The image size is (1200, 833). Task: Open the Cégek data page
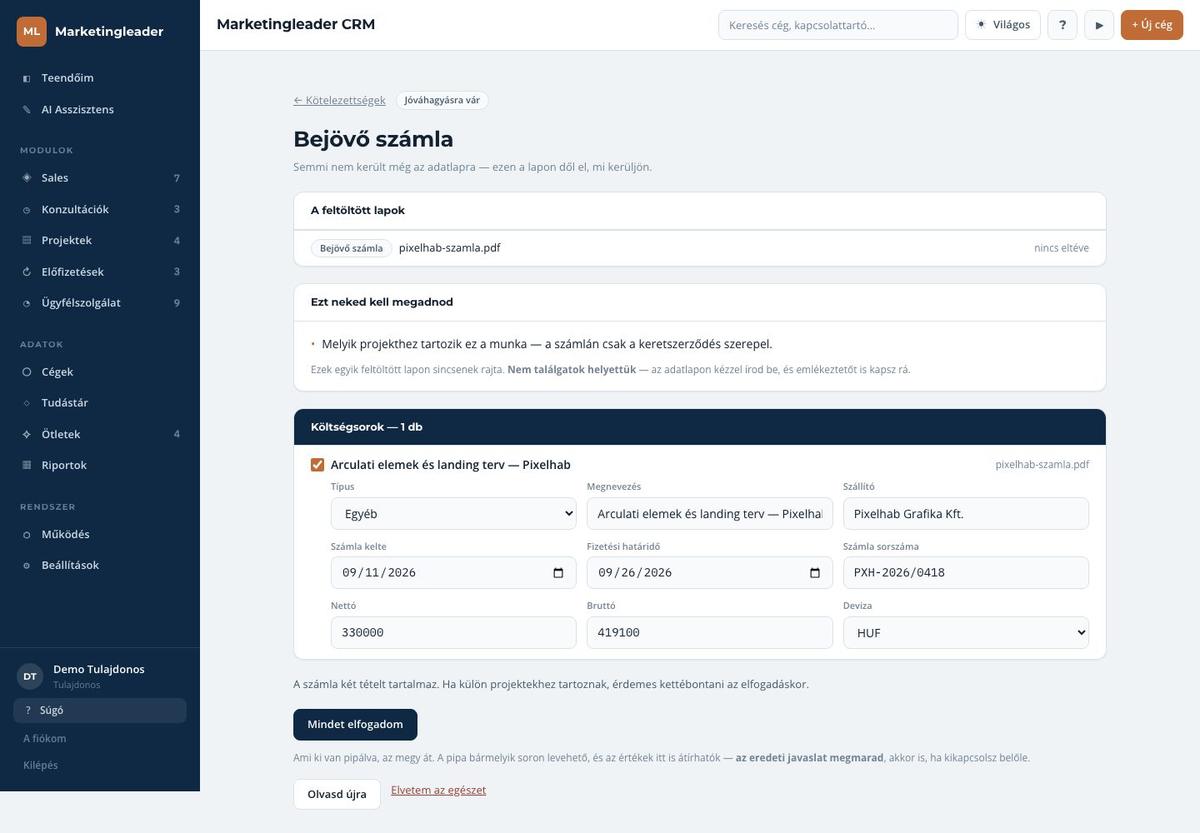point(100,372)
